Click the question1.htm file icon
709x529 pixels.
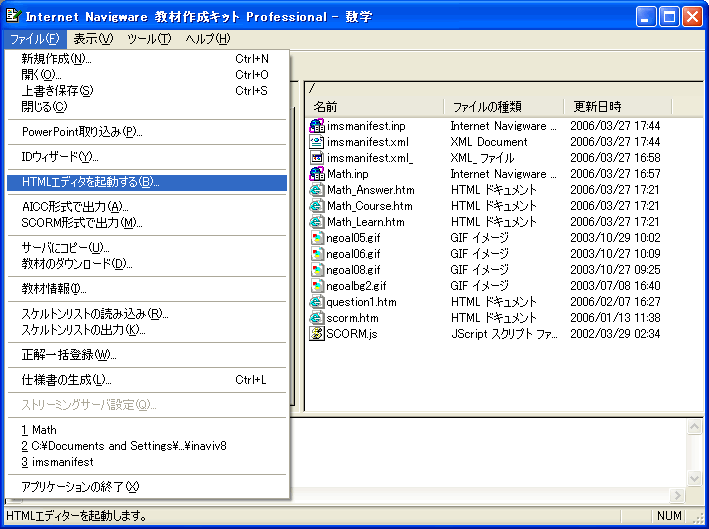pos(317,302)
